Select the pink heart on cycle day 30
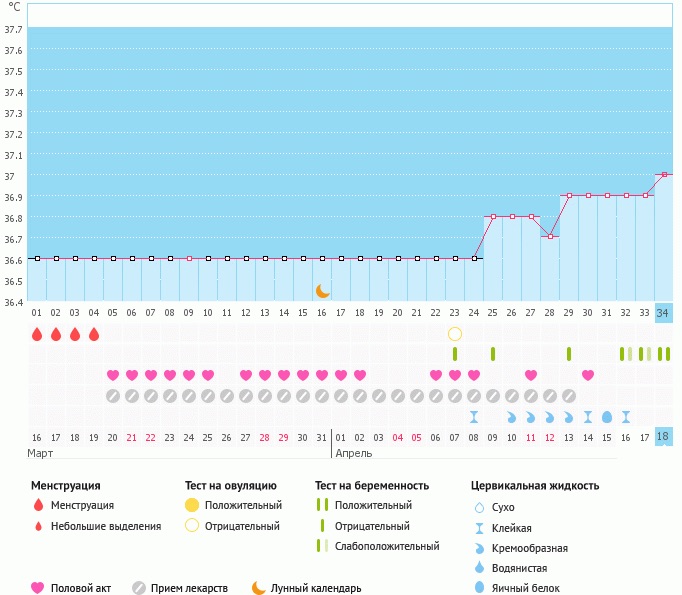Viewport: 682px width, 595px height. (x=588, y=375)
